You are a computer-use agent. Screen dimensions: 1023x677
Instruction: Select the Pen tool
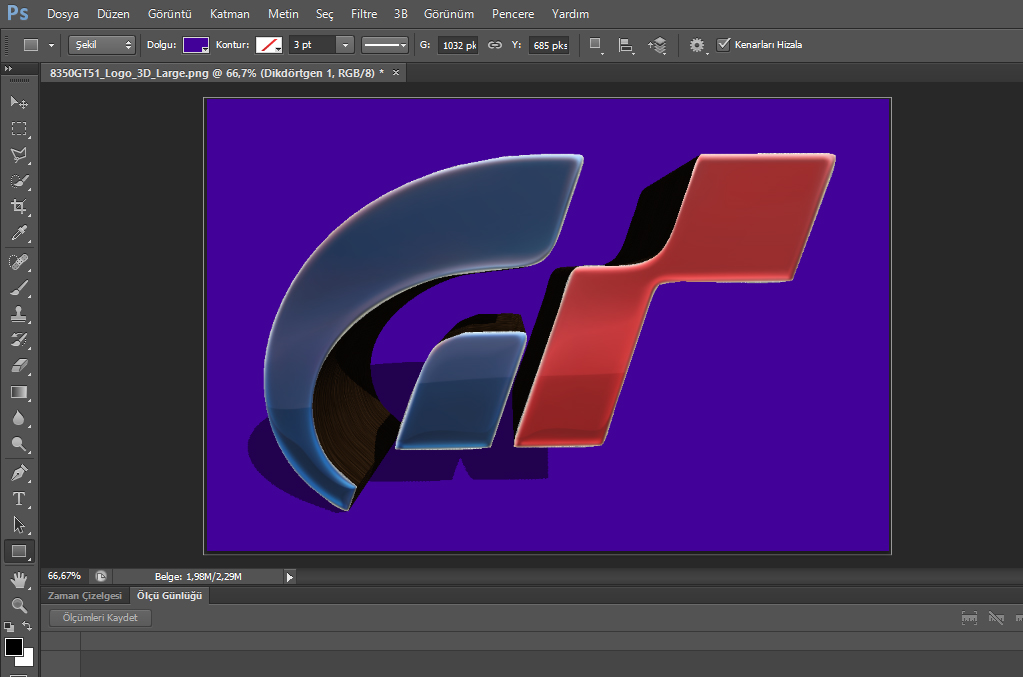pos(19,472)
